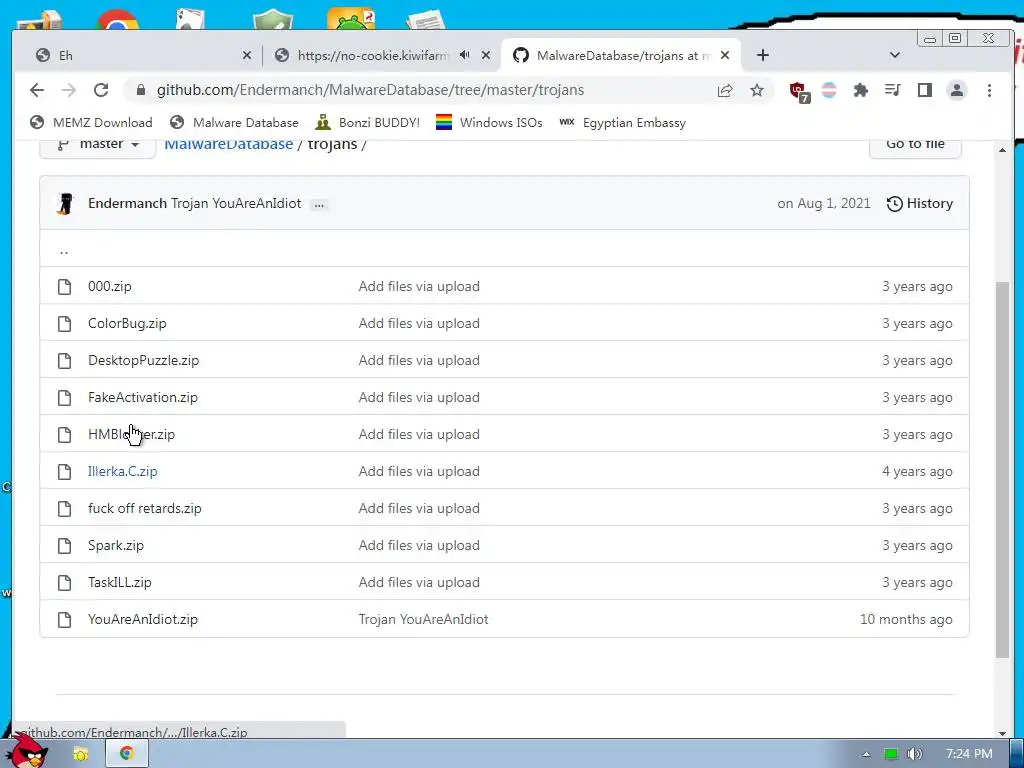Click the Endermanch author name
1024x768 pixels.
[x=127, y=203]
